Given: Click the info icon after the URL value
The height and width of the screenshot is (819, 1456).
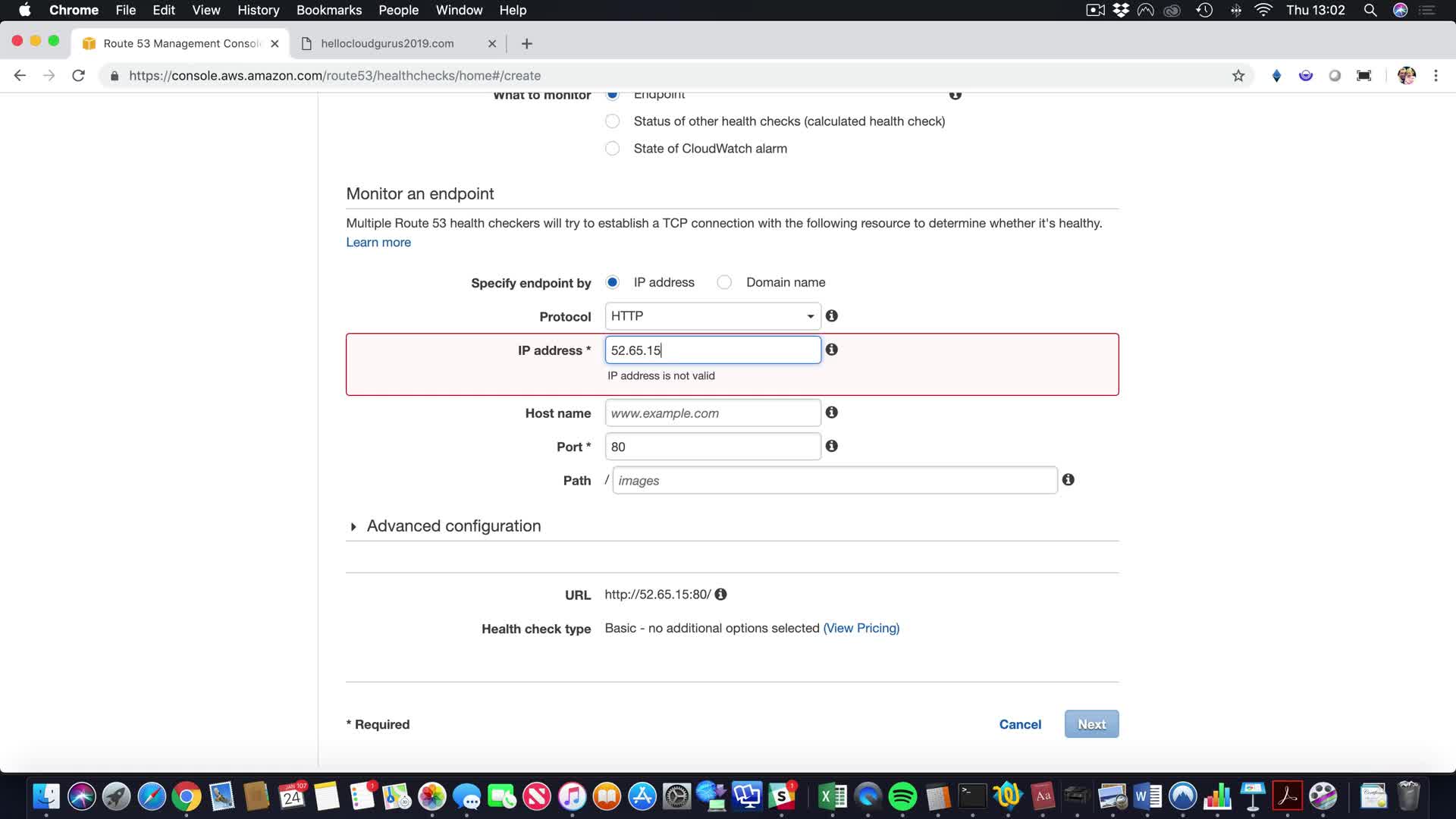Looking at the screenshot, I should [720, 595].
